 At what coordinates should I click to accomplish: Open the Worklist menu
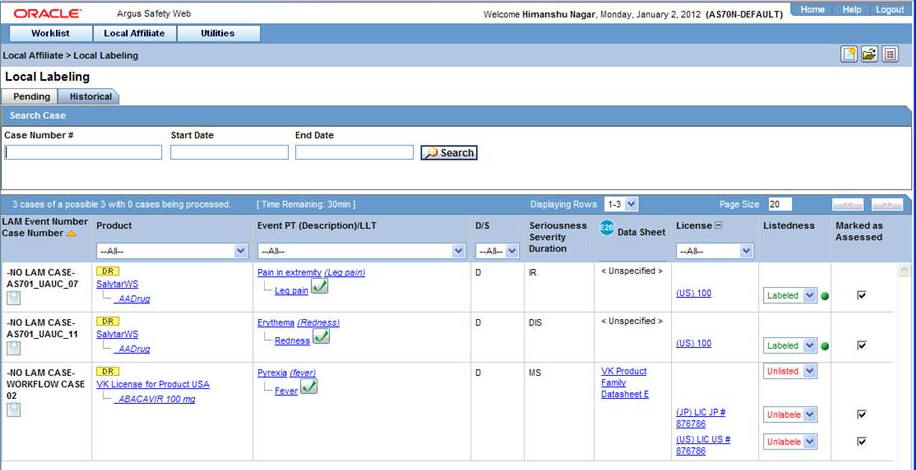coord(50,33)
